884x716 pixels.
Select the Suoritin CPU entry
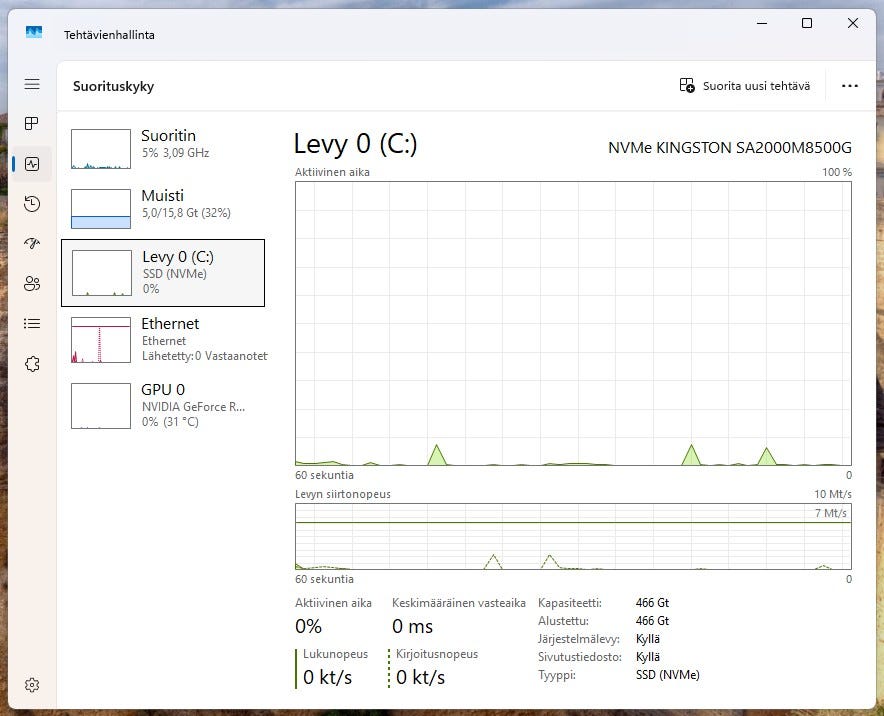[x=163, y=149]
